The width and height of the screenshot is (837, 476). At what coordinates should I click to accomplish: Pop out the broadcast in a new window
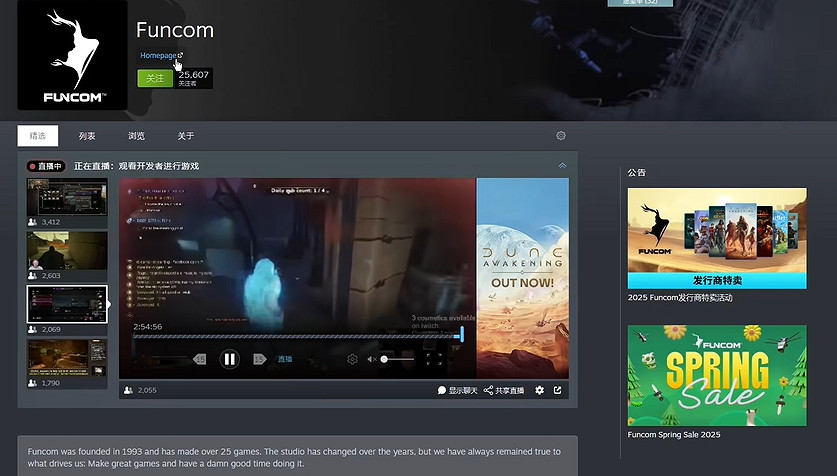pyautogui.click(x=557, y=390)
